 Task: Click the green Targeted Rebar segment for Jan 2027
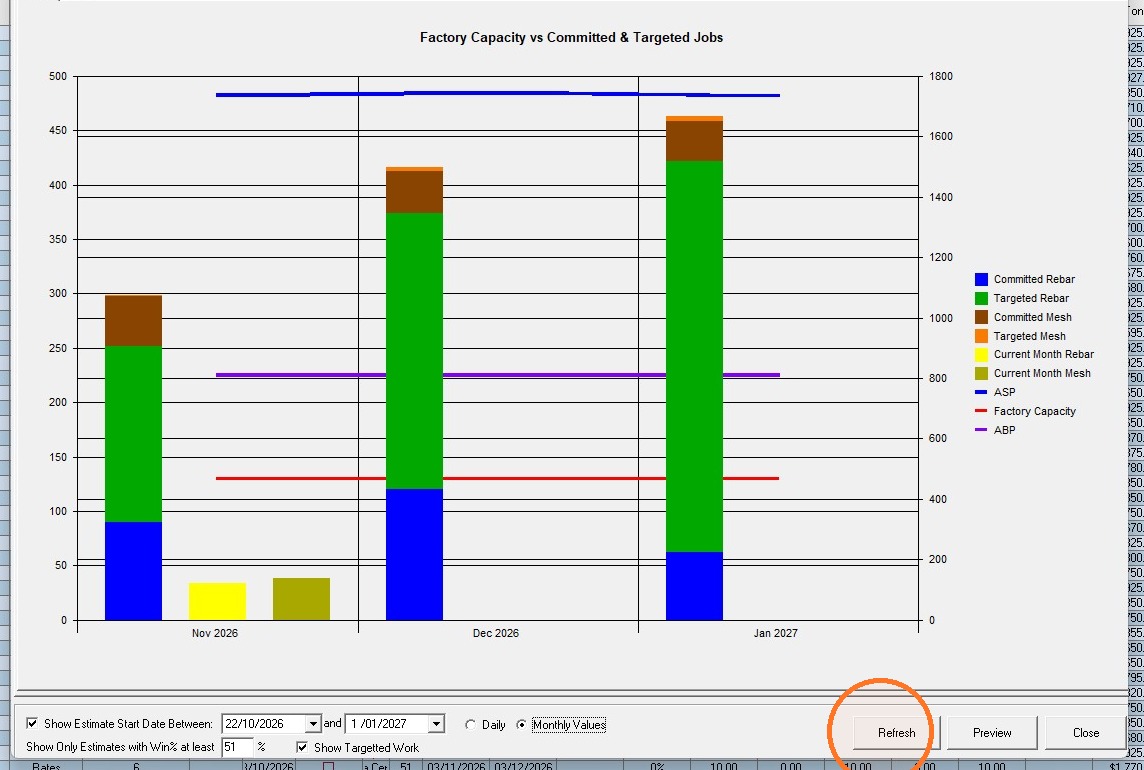click(695, 356)
